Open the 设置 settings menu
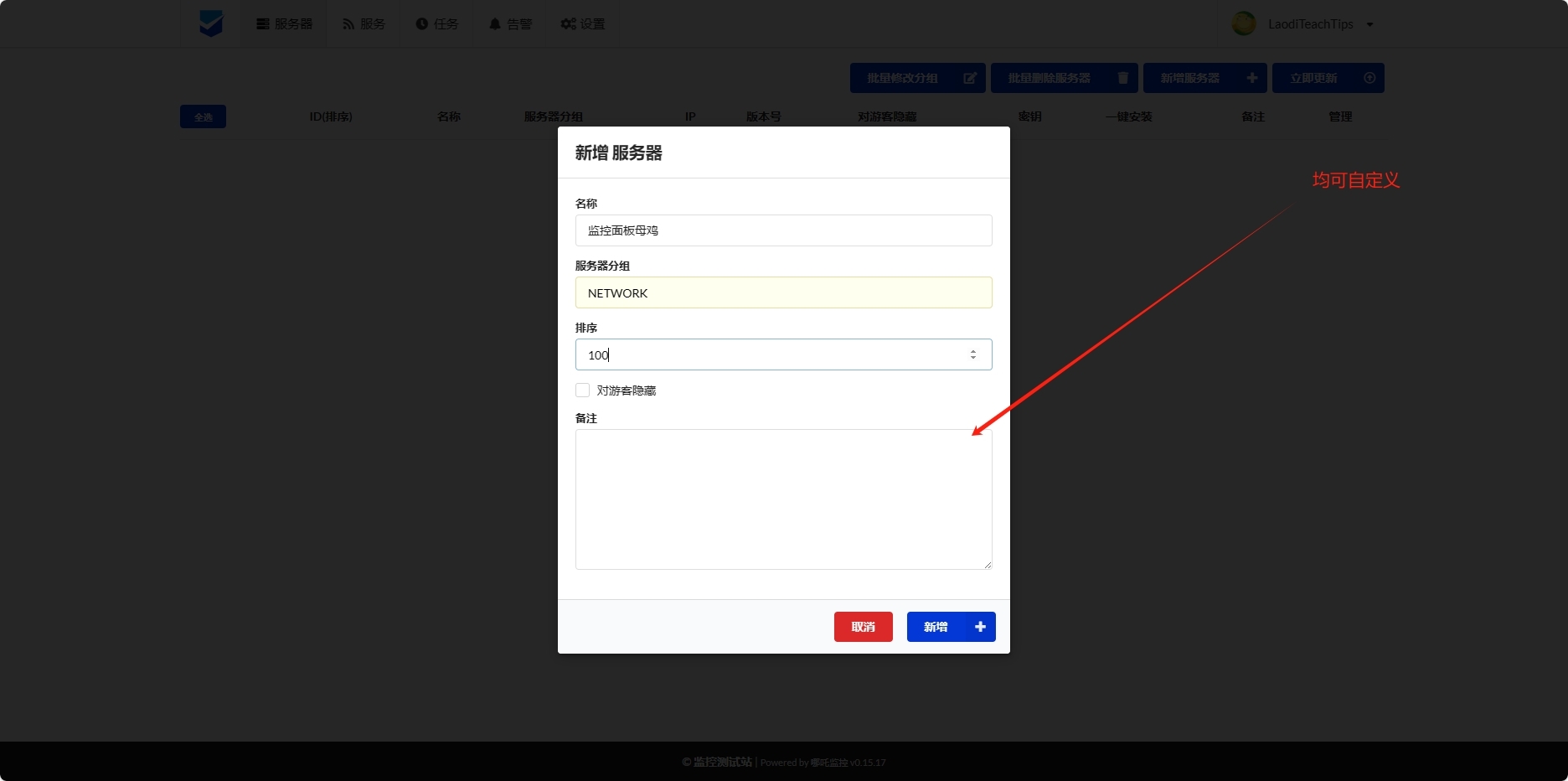Viewport: 1568px width, 781px height. click(583, 24)
